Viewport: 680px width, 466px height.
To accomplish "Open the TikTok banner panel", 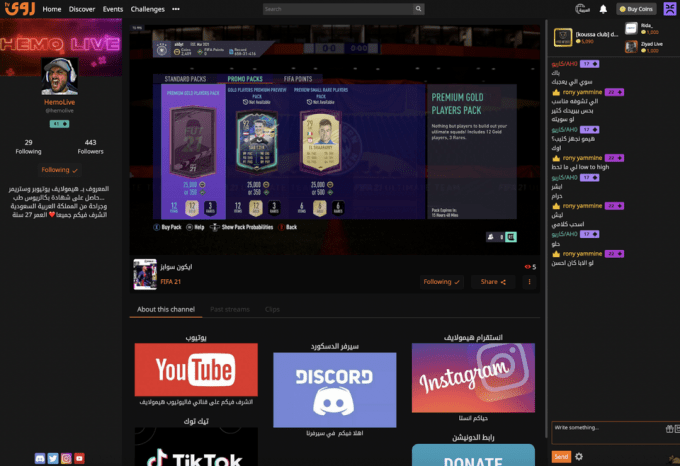I will pos(196,446).
